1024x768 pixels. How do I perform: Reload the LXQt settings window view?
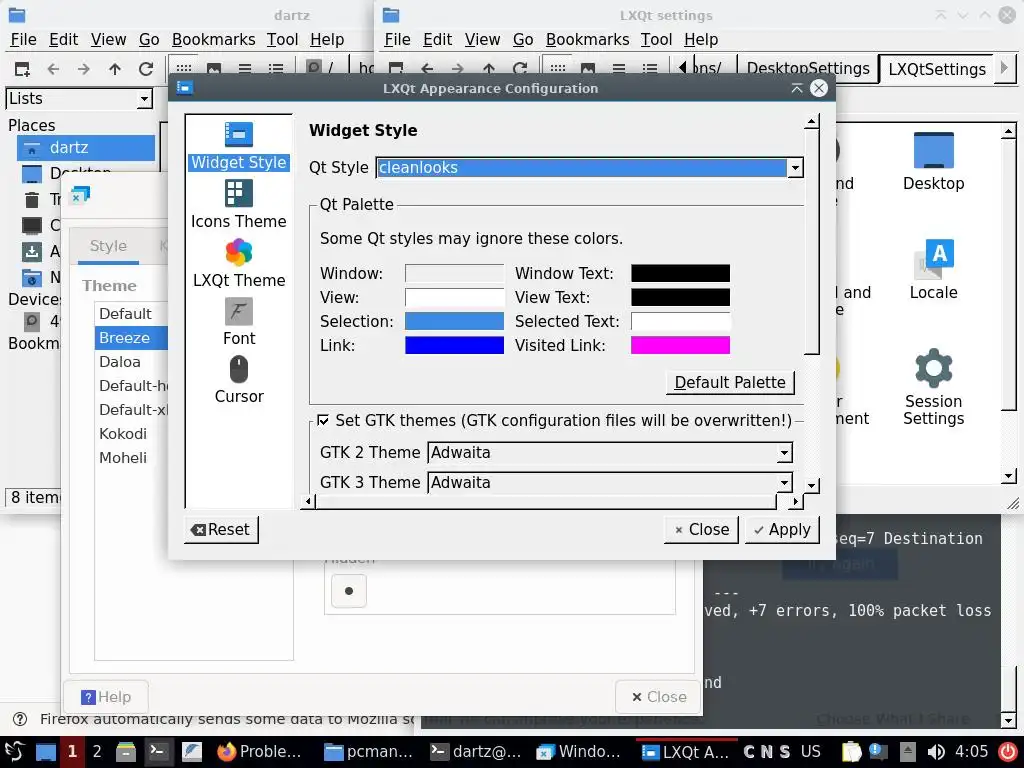click(x=520, y=69)
